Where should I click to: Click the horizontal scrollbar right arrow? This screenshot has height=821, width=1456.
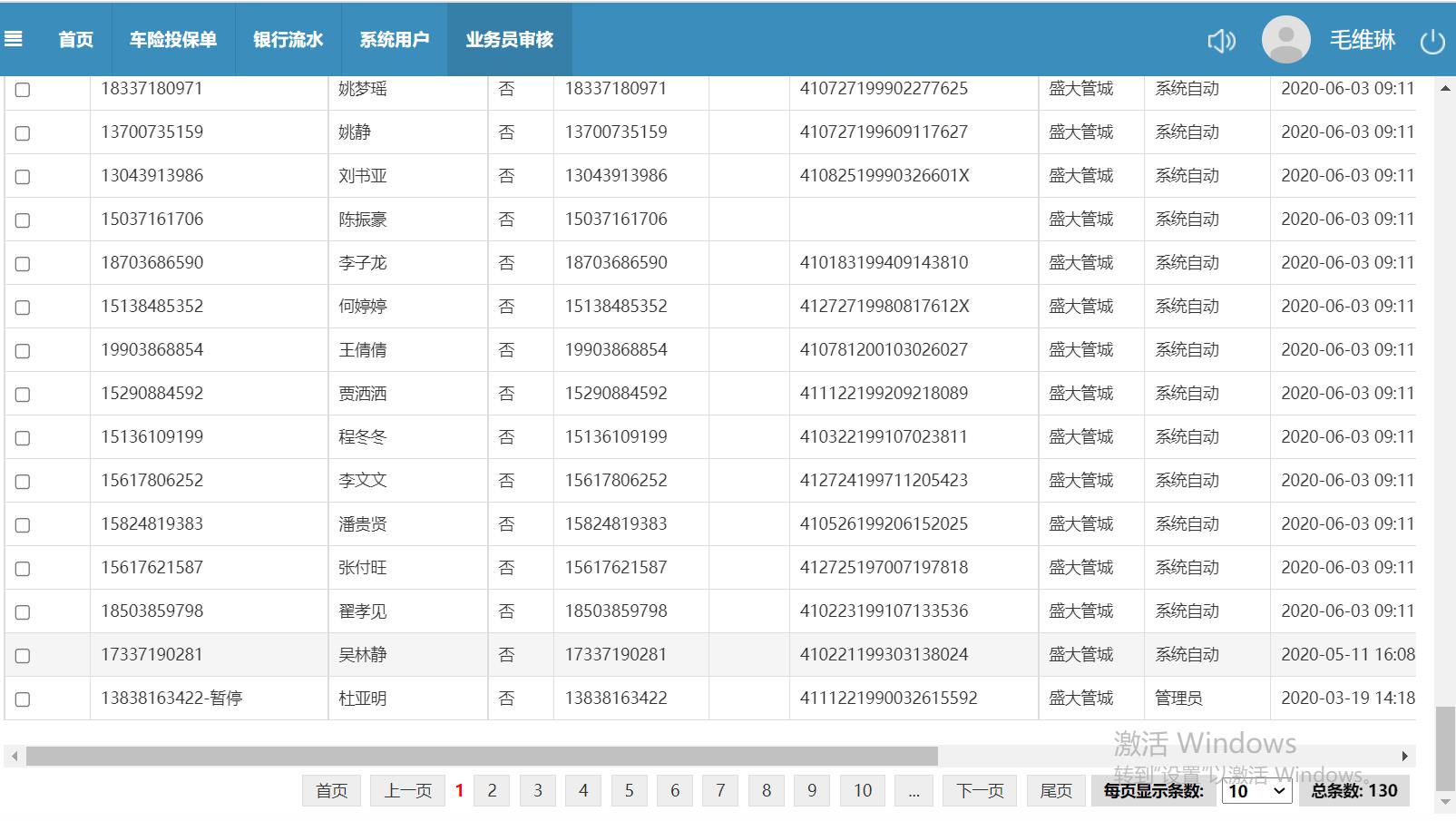(x=1404, y=757)
